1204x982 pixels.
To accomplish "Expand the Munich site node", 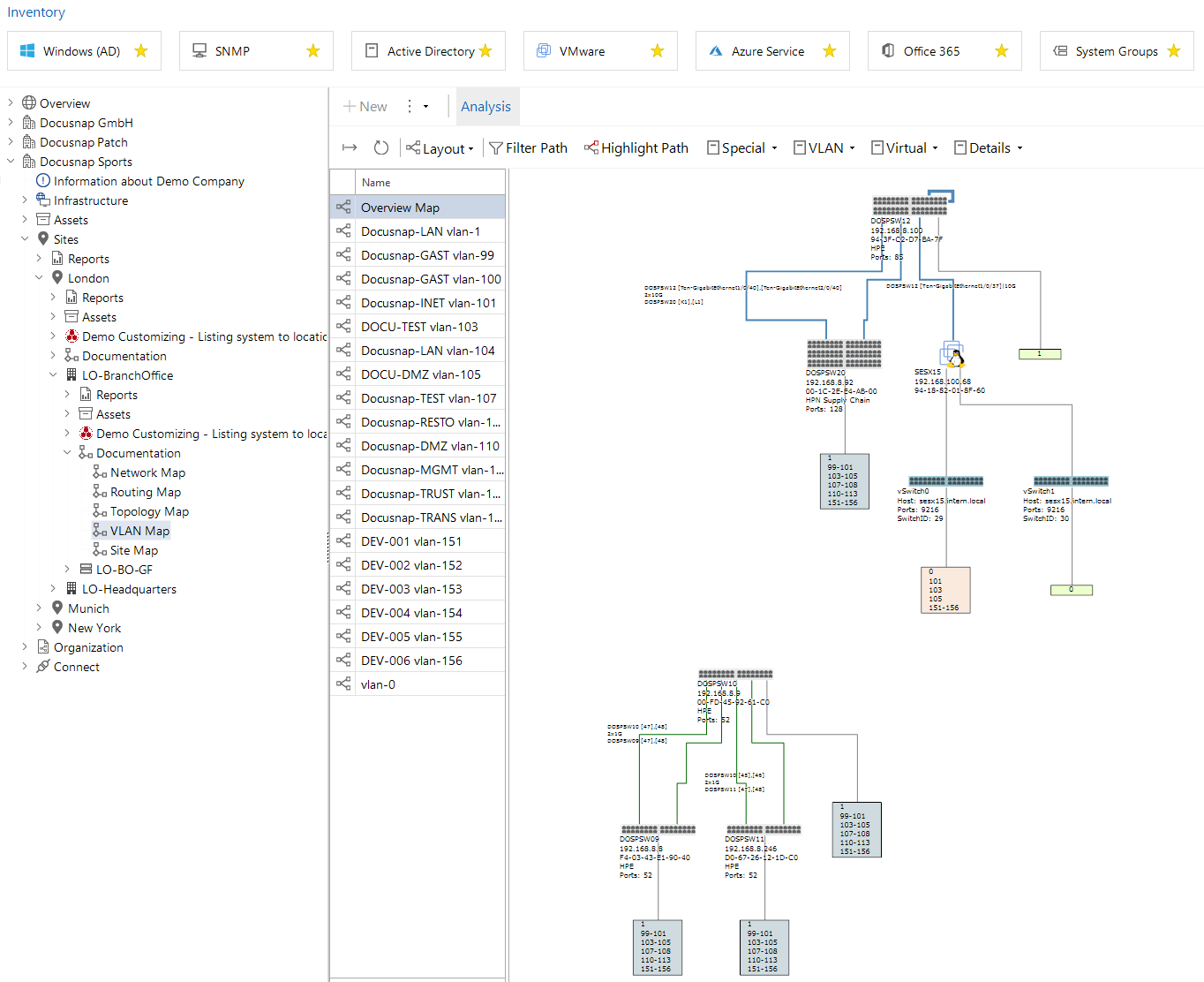I will point(39,608).
